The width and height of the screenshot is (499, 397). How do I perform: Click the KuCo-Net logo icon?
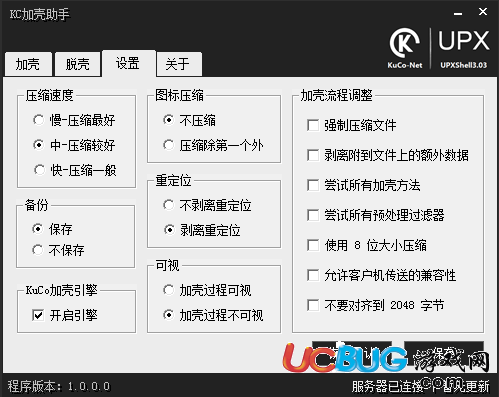pyautogui.click(x=405, y=48)
